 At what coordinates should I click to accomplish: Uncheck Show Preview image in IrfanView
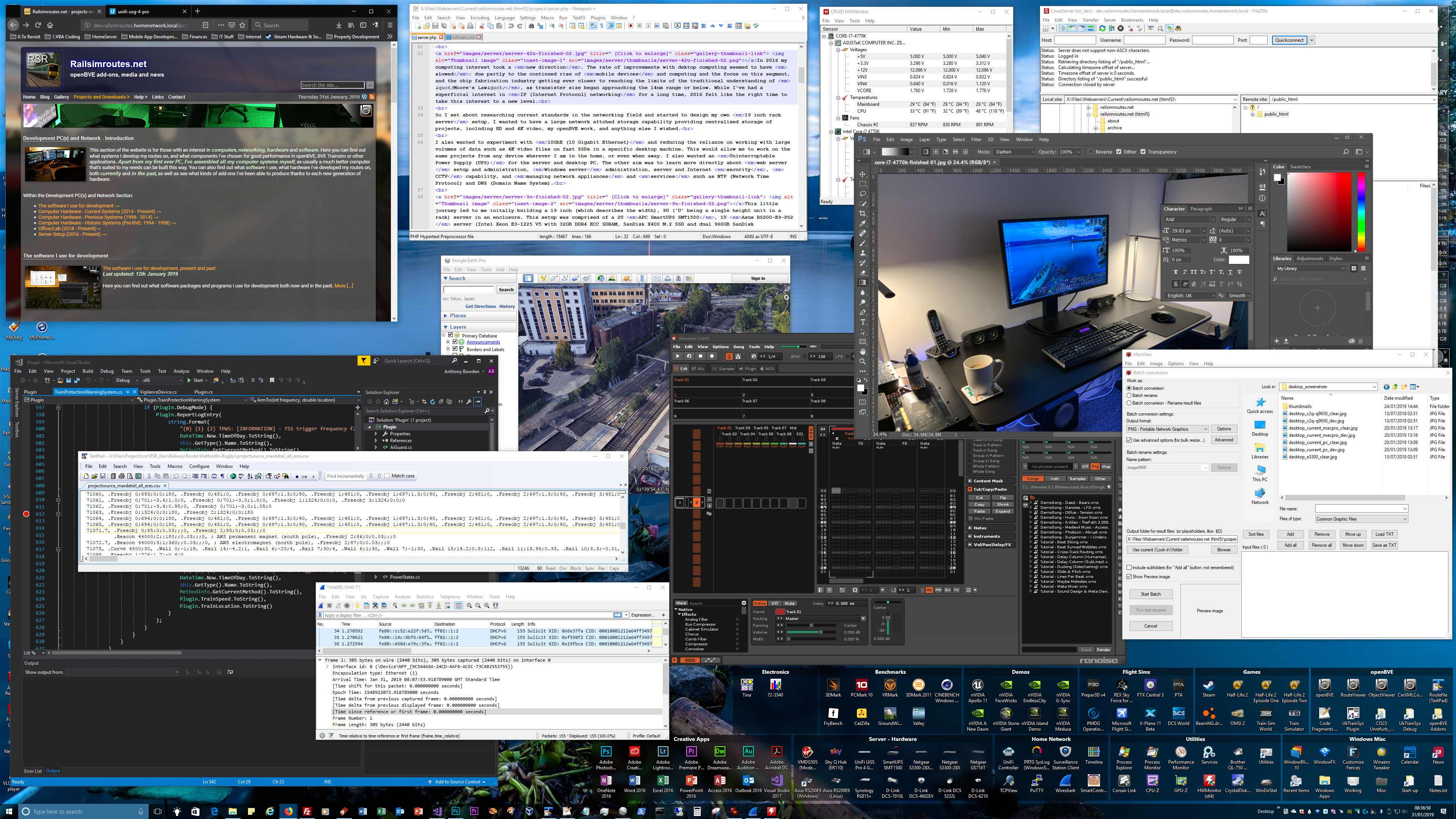[1129, 576]
